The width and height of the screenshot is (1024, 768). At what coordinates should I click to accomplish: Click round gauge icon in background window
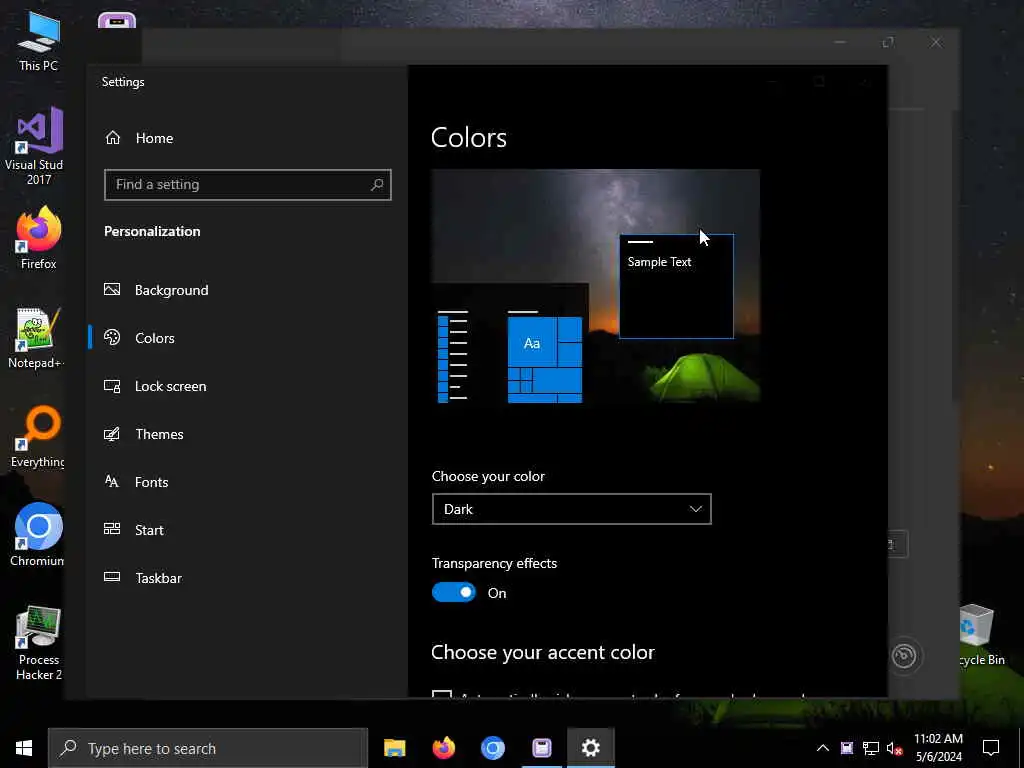click(904, 656)
